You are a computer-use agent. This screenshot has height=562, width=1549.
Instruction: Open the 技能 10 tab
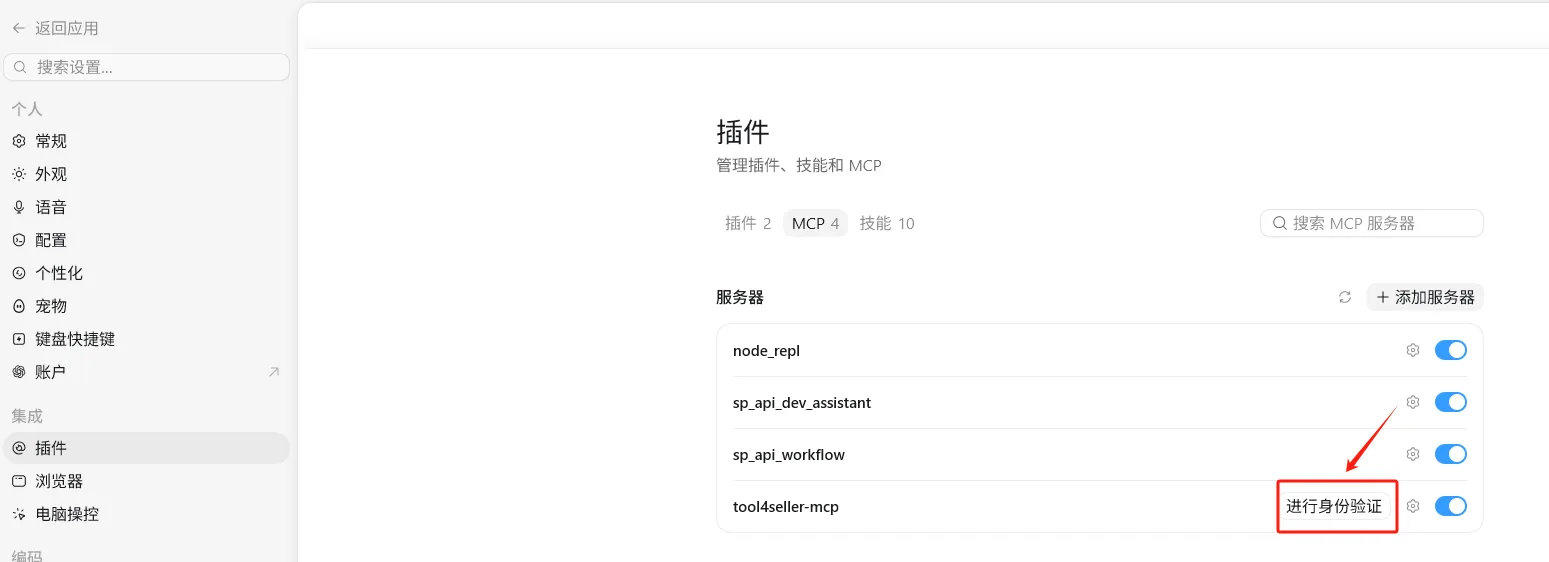pyautogui.click(x=887, y=223)
